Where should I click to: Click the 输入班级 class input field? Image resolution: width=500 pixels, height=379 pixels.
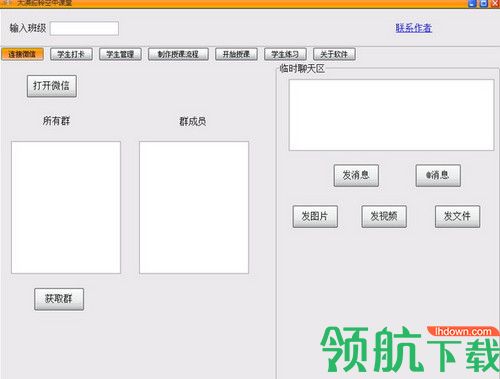84,28
